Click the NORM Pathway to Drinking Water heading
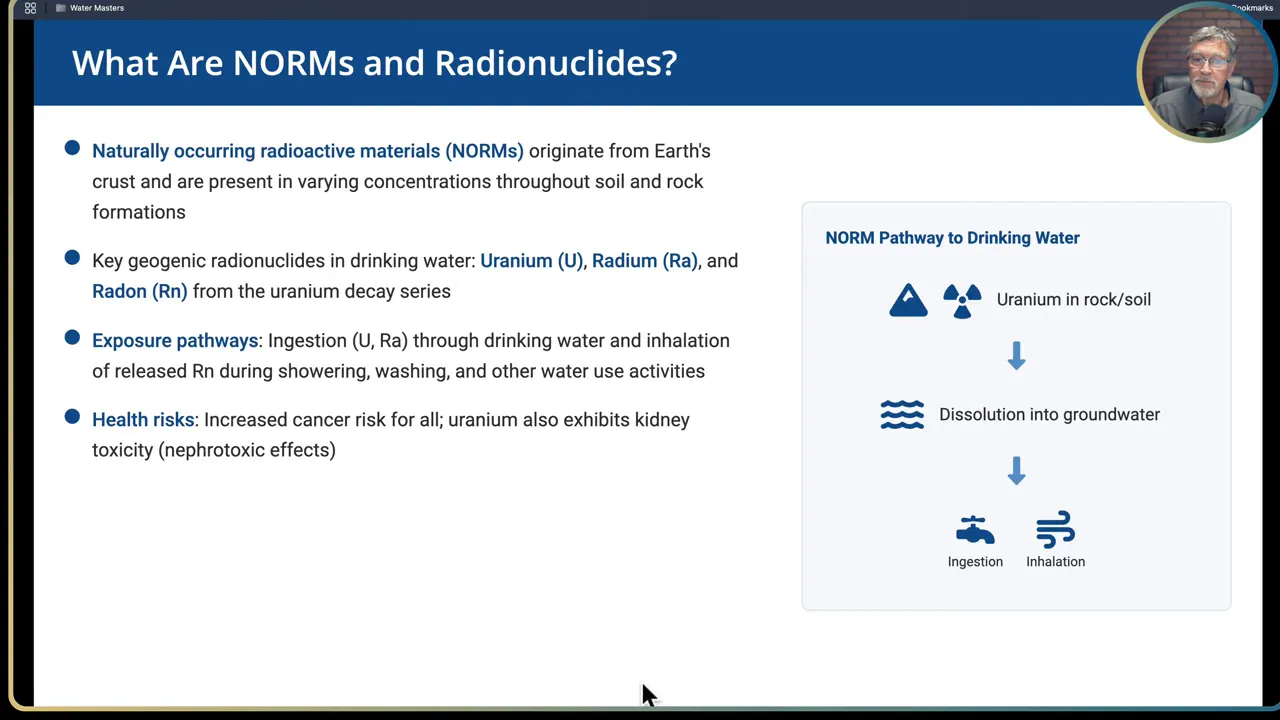The height and width of the screenshot is (720, 1280). 952,238
